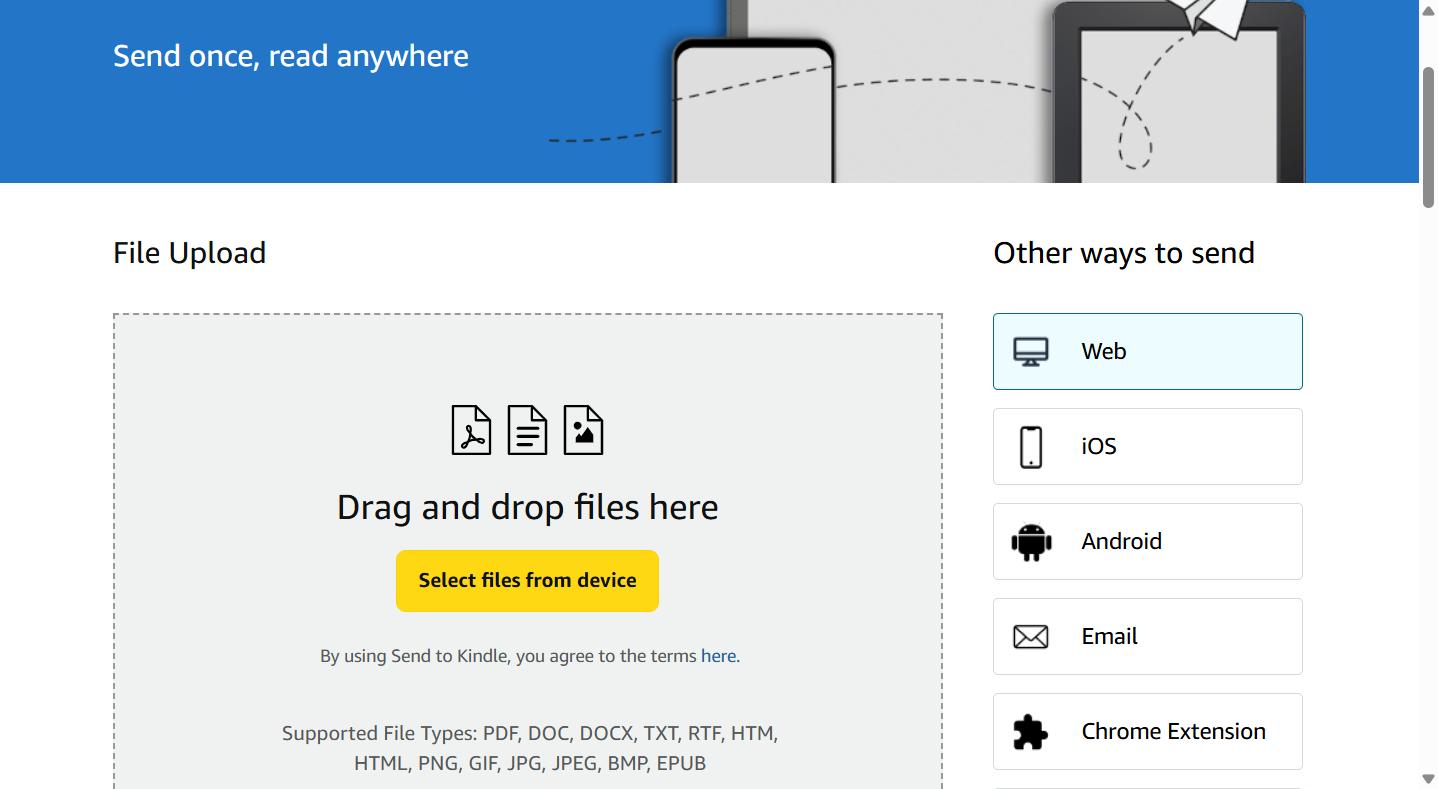The image size is (1438, 789).
Task: Click the 'Send once, read anywhere' banner text
Action: [x=291, y=56]
